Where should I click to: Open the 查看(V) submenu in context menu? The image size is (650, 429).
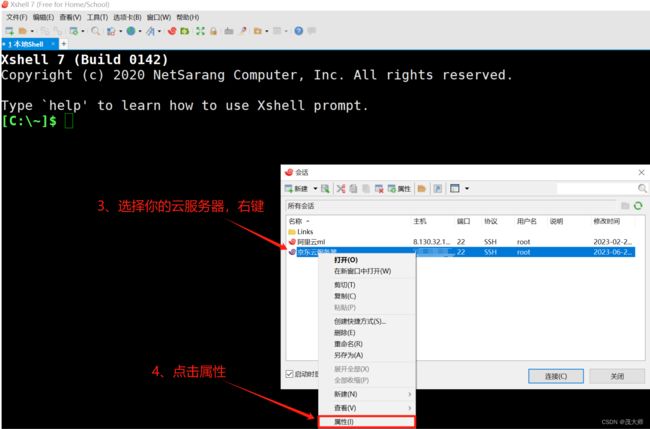367,408
